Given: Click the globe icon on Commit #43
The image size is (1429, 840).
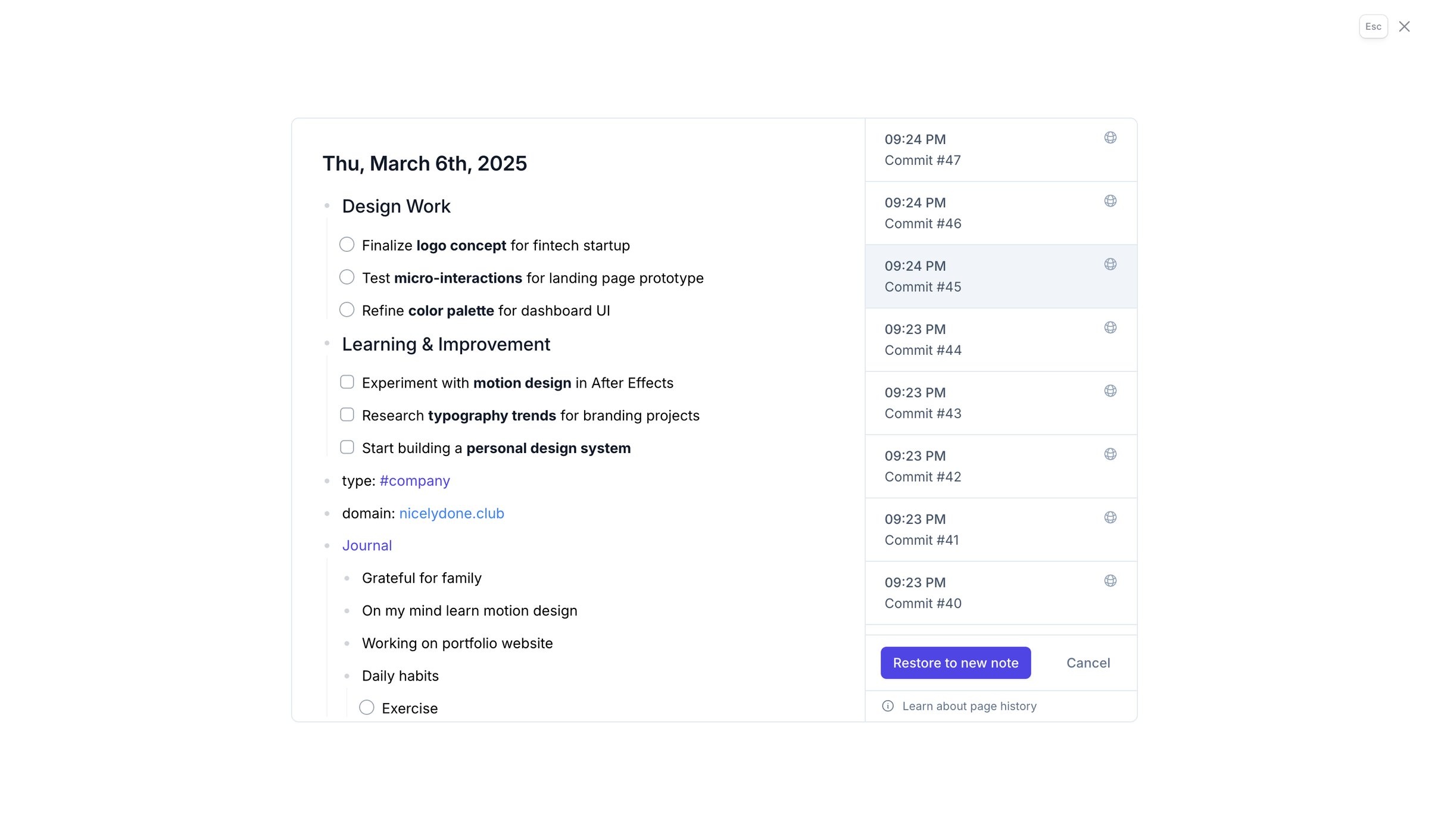Looking at the screenshot, I should [1110, 391].
